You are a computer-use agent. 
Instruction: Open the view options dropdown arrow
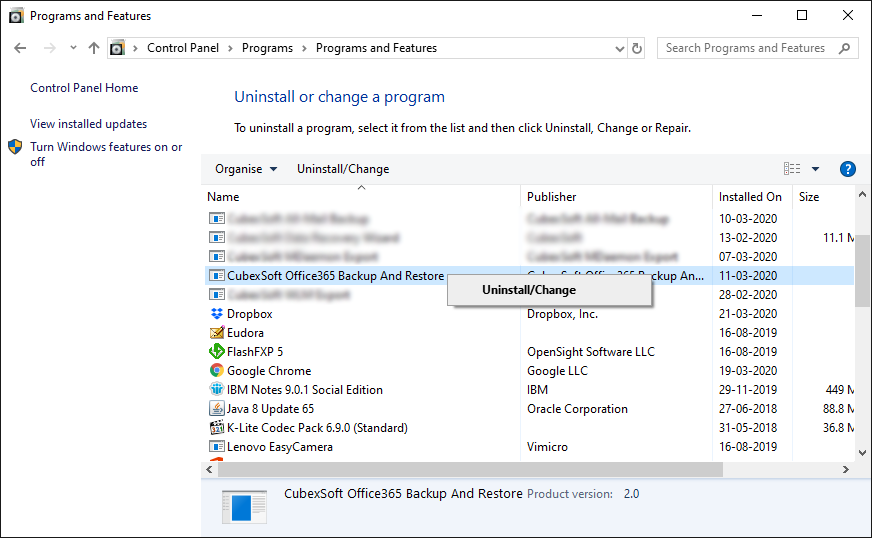coord(815,169)
